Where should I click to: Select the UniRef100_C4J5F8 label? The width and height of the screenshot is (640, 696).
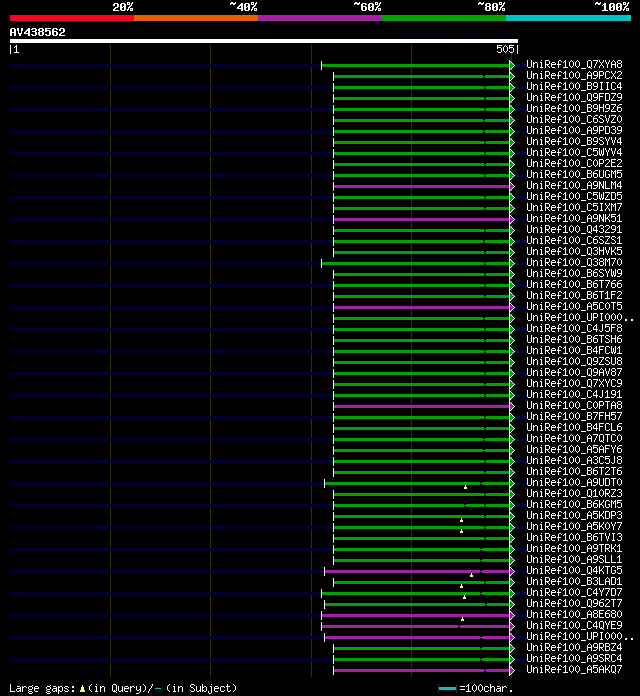pos(574,328)
